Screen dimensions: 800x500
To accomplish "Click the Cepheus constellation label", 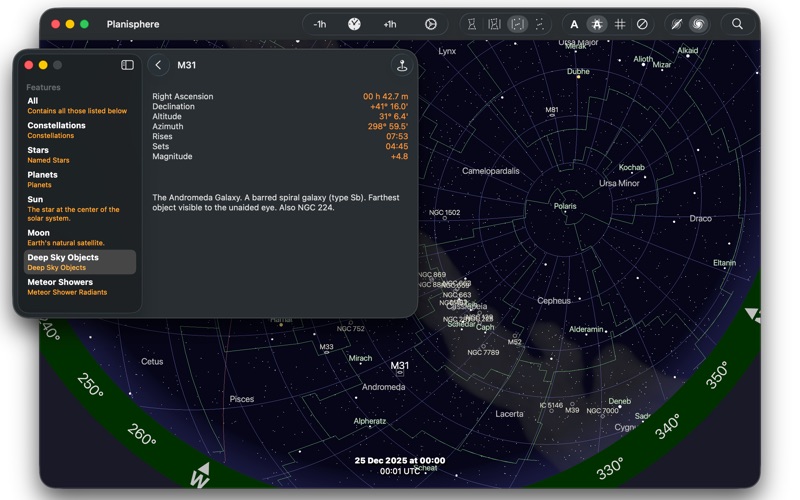I will coord(554,301).
